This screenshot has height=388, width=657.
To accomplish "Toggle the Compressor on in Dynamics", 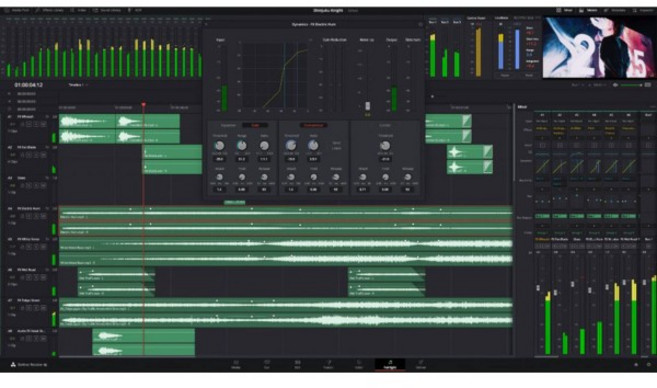I will [x=313, y=125].
